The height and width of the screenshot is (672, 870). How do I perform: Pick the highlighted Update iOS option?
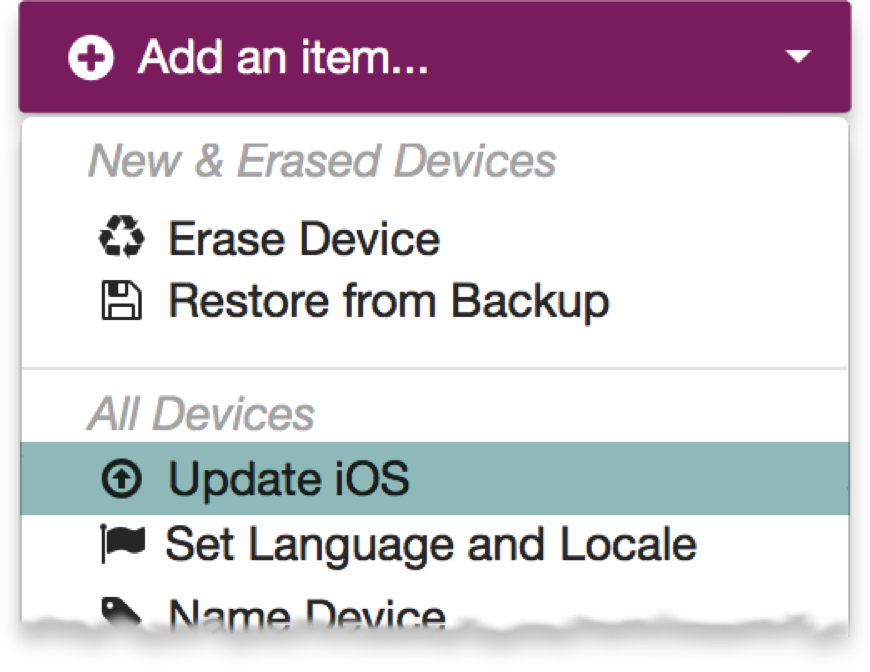pyautogui.click(x=289, y=481)
